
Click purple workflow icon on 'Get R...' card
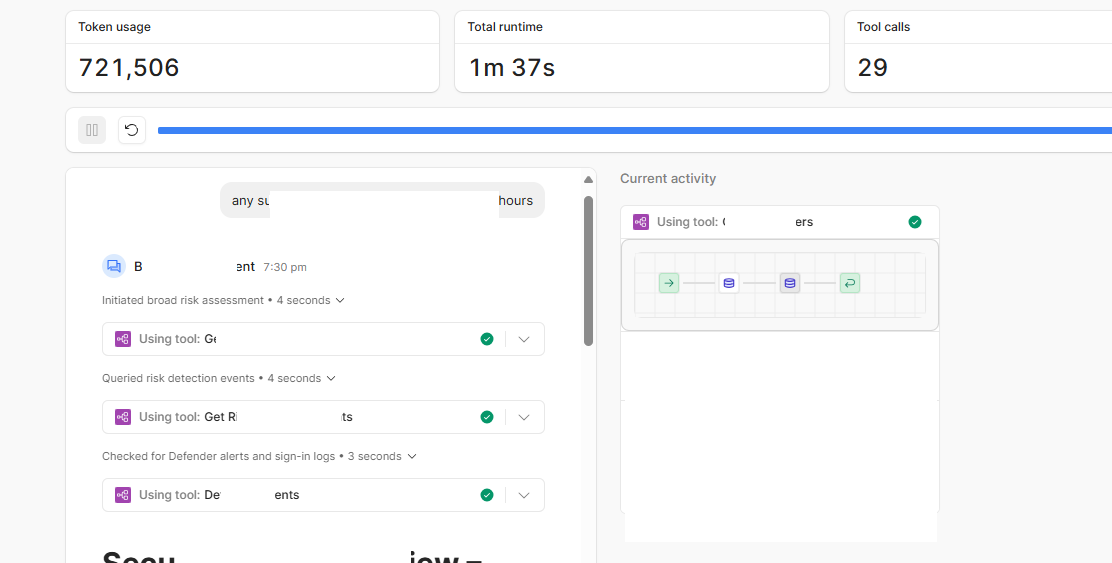point(123,417)
